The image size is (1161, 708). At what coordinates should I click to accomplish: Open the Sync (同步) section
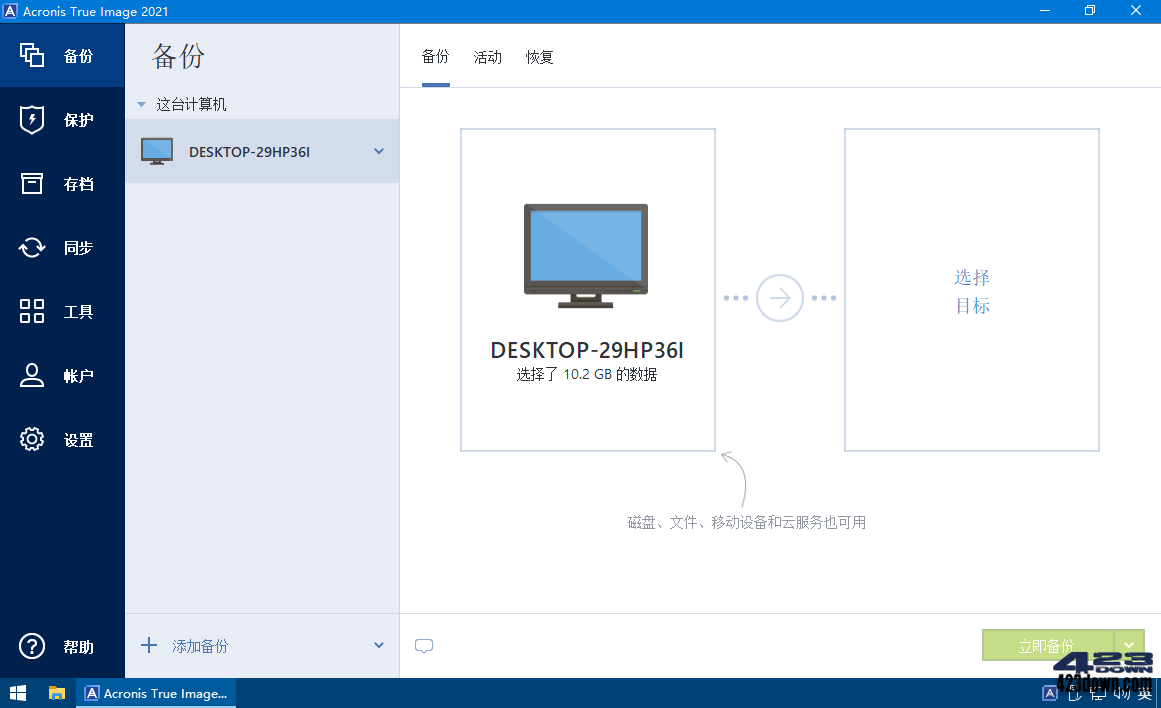click(x=62, y=247)
